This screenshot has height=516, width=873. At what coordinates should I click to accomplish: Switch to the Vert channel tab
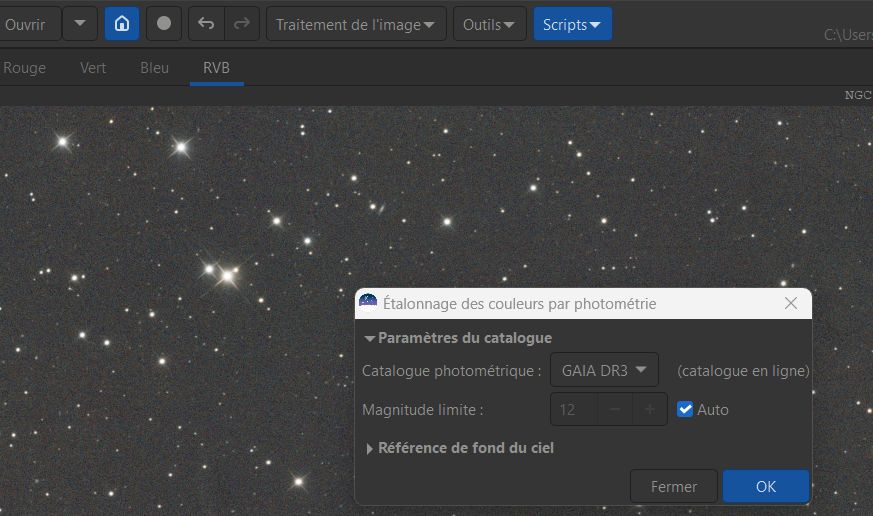[93, 68]
